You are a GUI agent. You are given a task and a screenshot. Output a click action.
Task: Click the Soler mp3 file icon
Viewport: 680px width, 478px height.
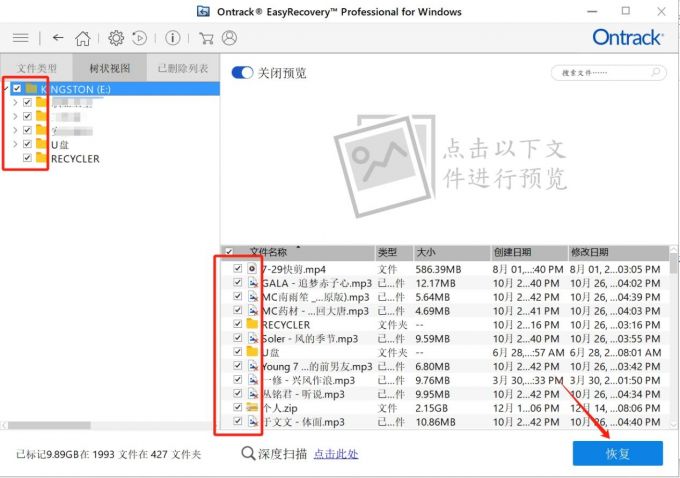point(253,338)
